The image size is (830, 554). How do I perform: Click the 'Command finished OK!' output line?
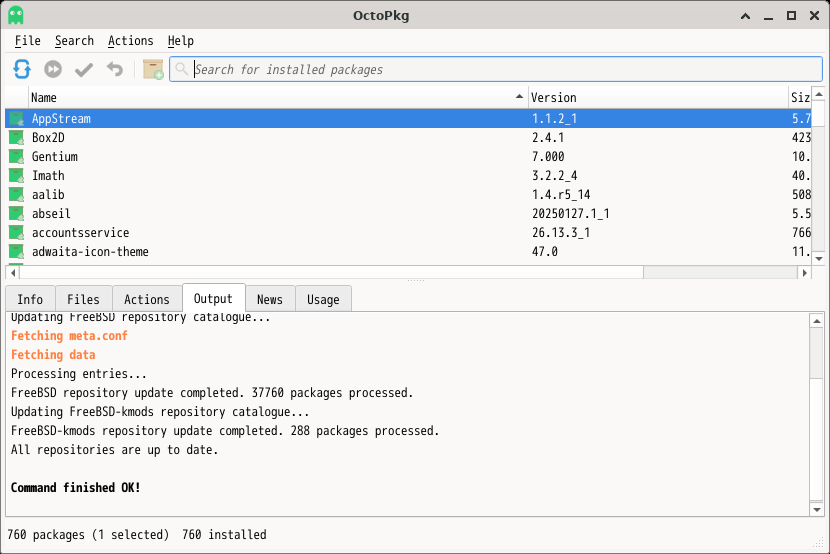coord(76,488)
